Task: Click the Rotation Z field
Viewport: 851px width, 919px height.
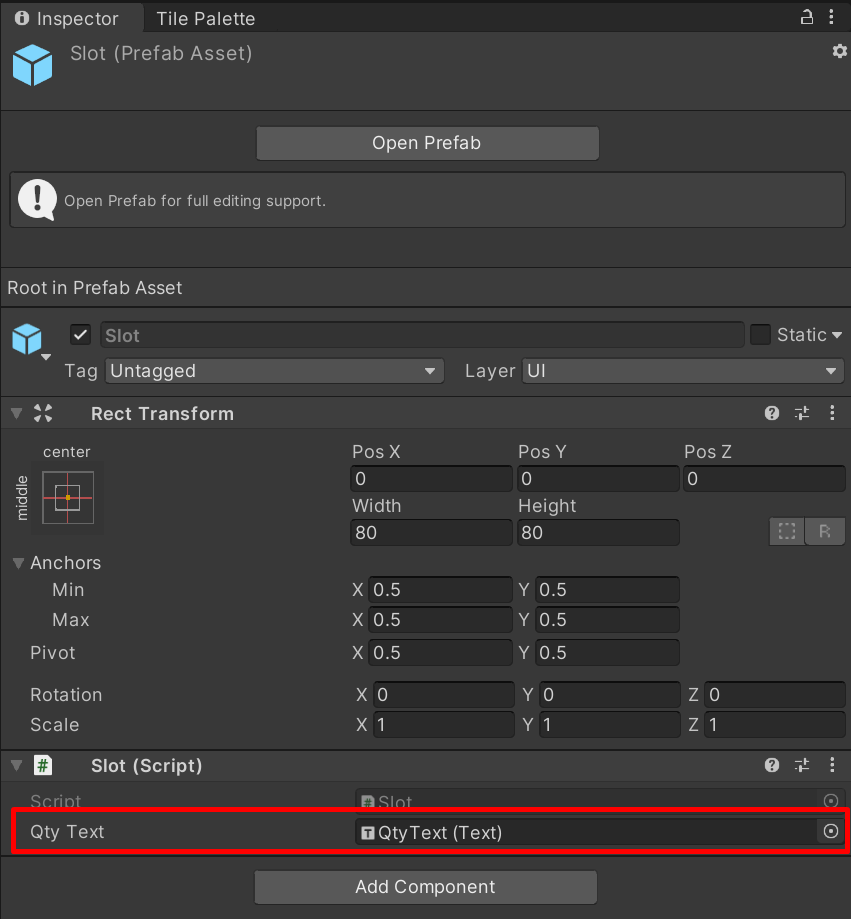Action: (774, 695)
